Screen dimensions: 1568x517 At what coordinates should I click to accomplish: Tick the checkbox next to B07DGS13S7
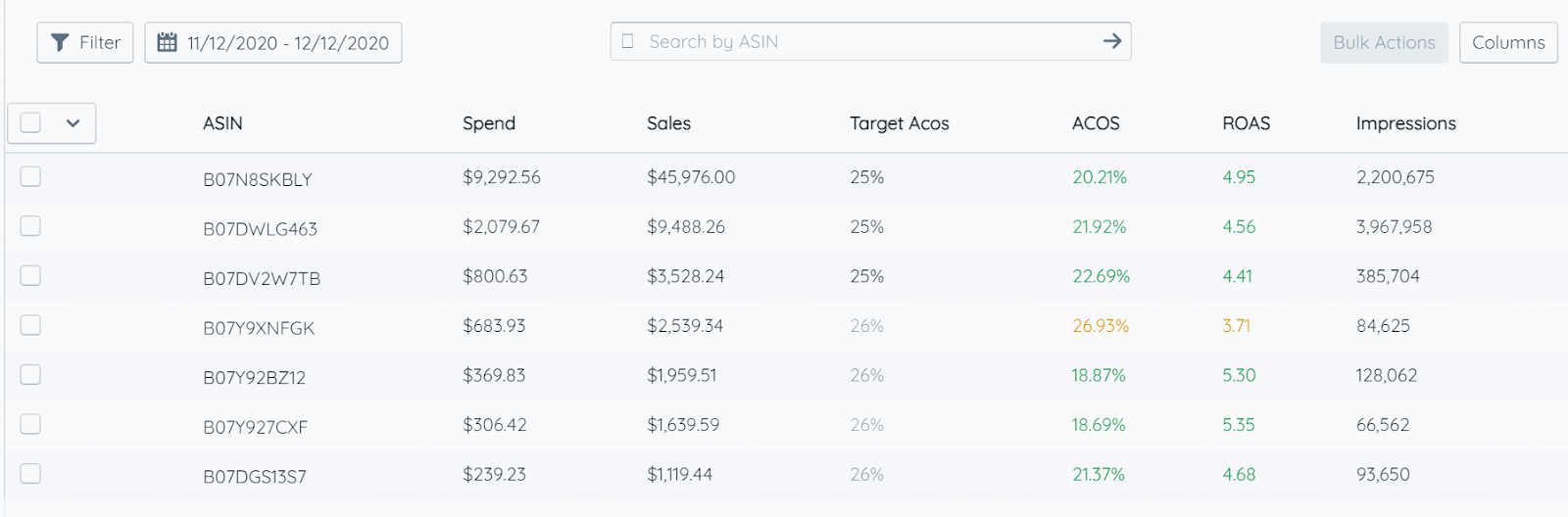click(30, 474)
